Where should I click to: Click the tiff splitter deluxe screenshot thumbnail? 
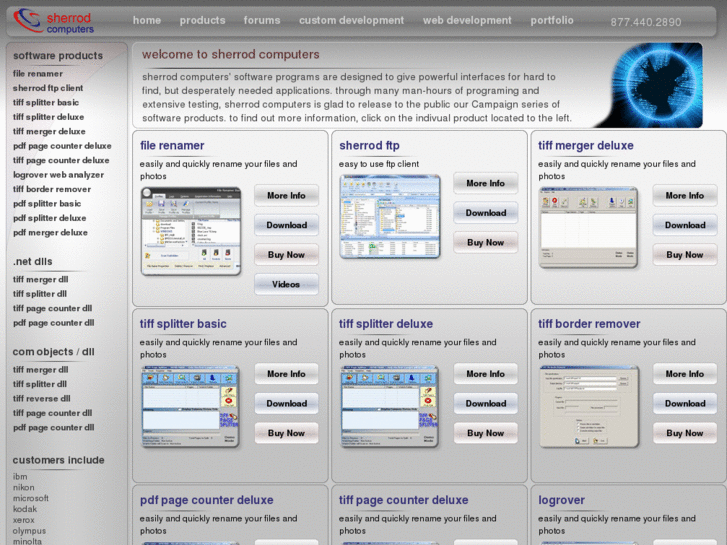389,407
